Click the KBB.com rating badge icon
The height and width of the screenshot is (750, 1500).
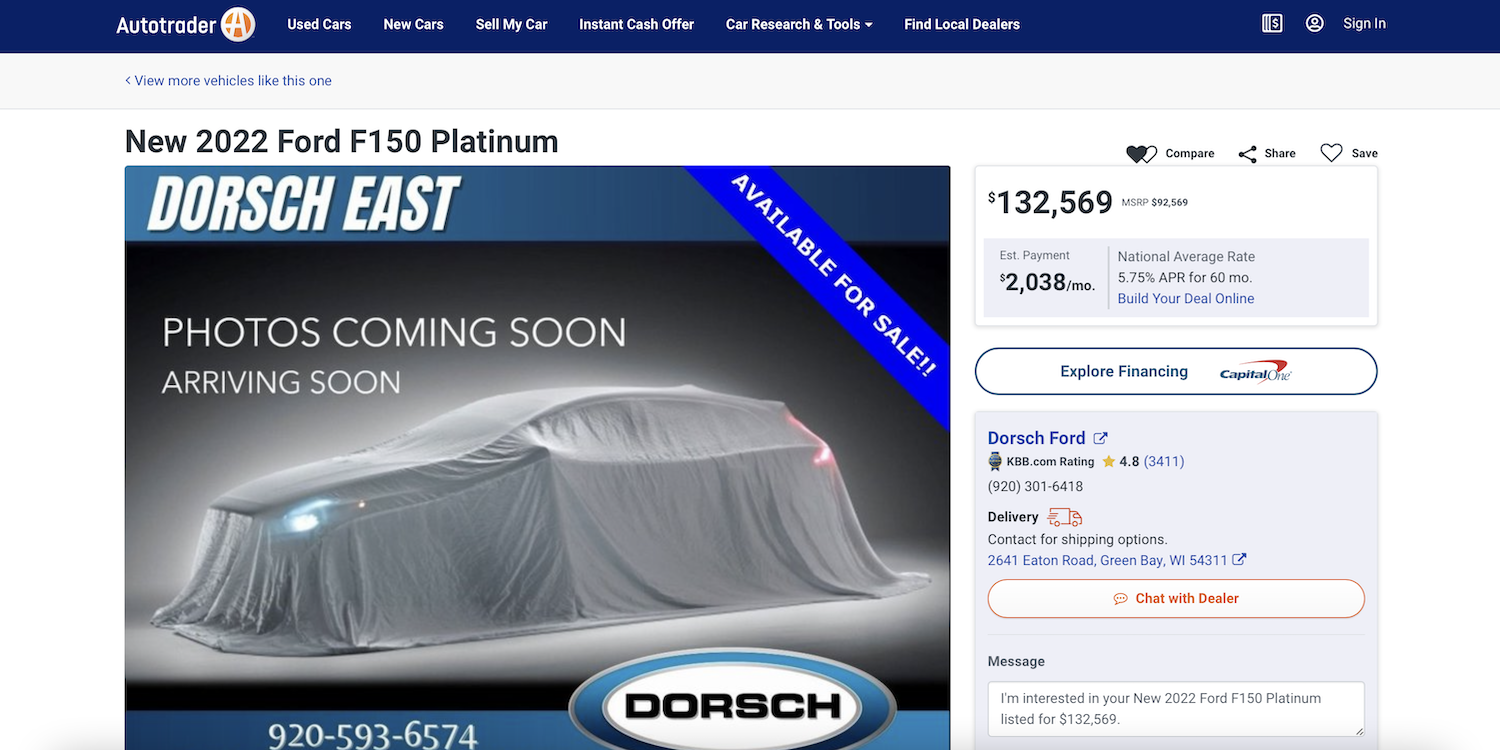(x=995, y=462)
